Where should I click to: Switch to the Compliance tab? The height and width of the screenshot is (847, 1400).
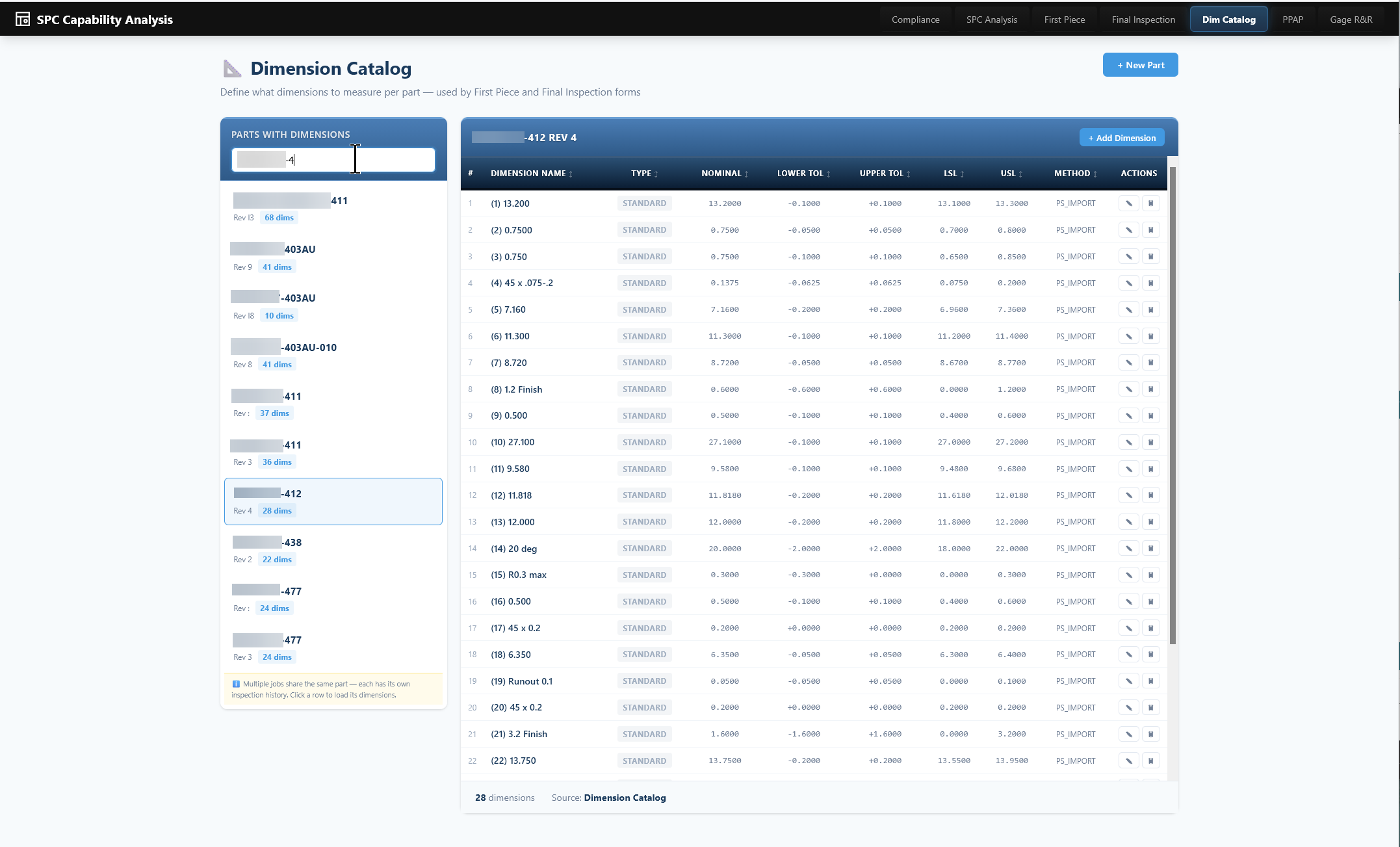point(915,19)
